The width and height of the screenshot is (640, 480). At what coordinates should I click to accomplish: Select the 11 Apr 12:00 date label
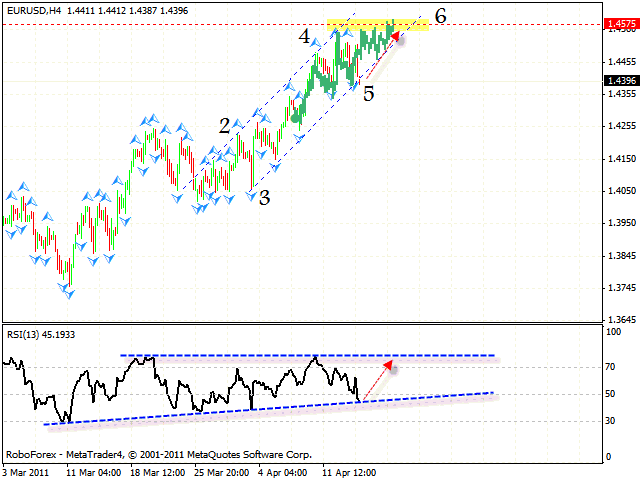click(x=350, y=468)
